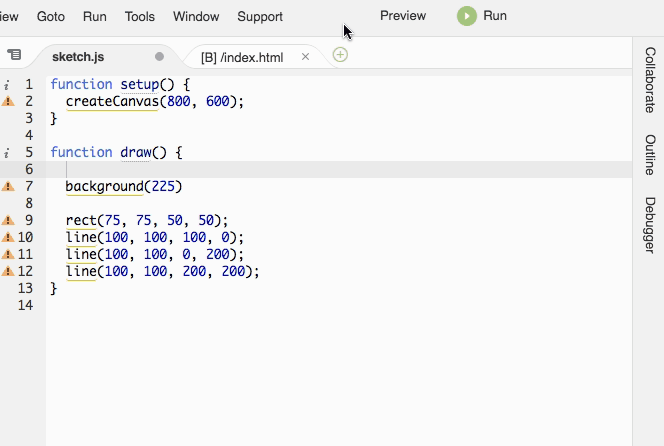Screen dimensions: 664x446
Task: Click warning icon on line 2
Action: click(x=8, y=101)
